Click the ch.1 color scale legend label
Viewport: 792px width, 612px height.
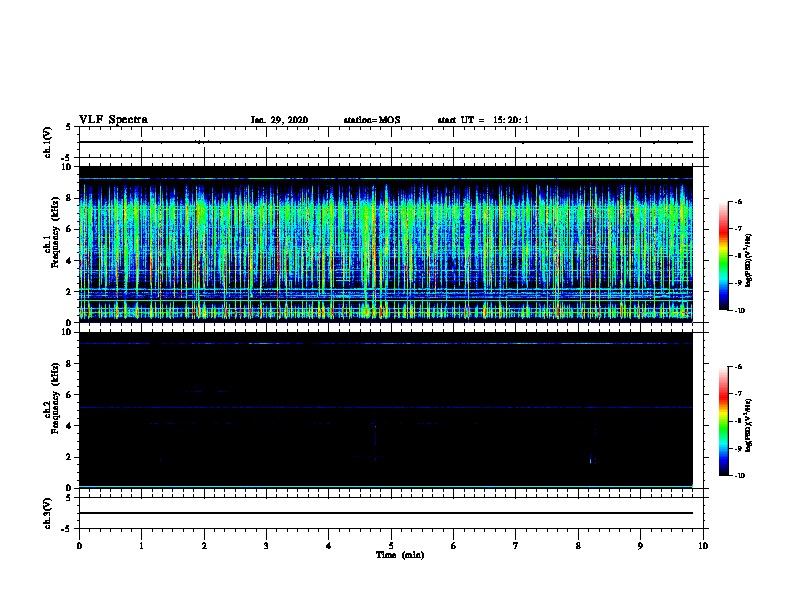(x=748, y=261)
